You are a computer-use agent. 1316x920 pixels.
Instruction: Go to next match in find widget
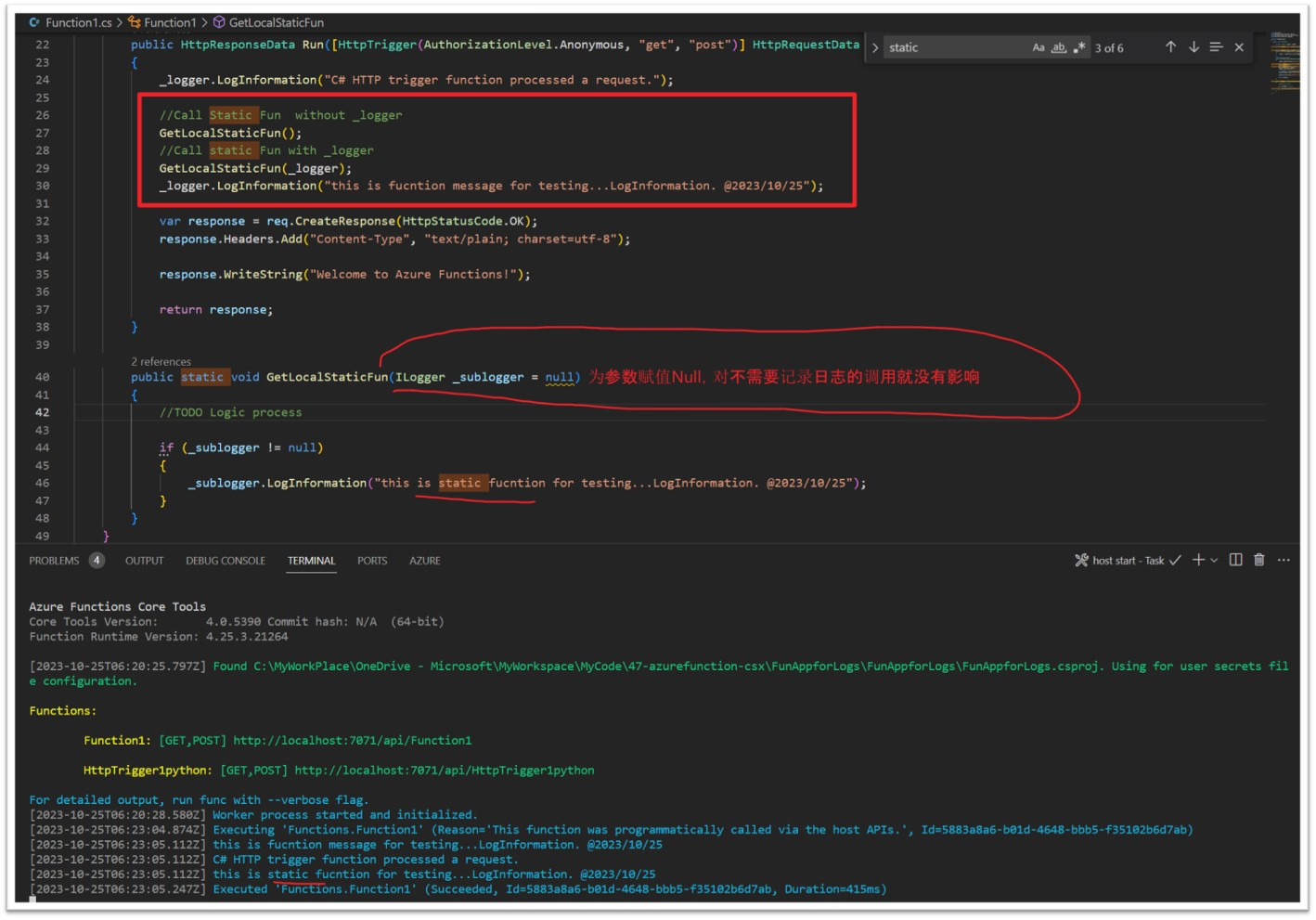[1193, 47]
